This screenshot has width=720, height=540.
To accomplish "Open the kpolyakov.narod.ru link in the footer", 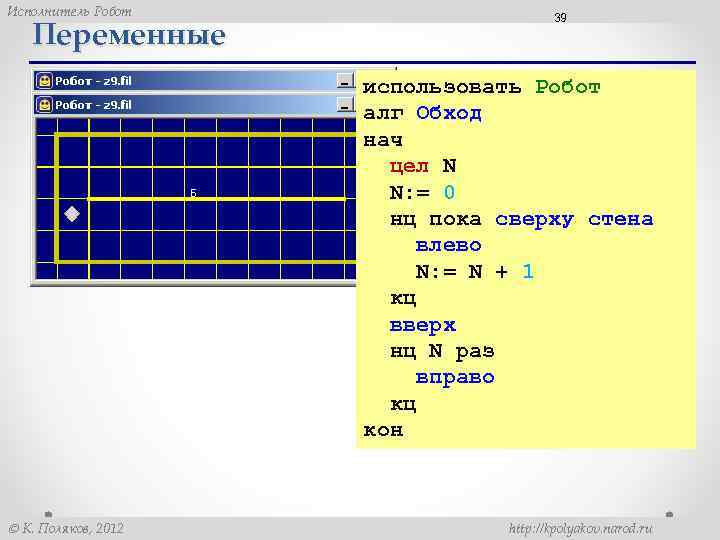I will (x=580, y=529).
